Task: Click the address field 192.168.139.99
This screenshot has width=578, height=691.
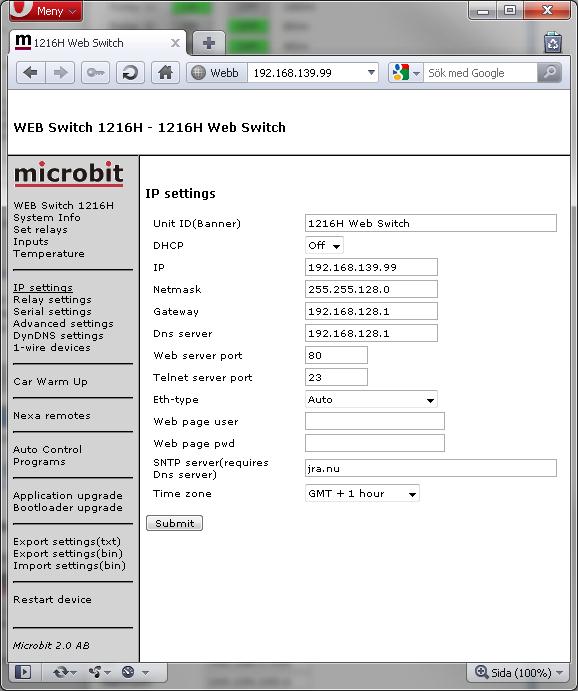Action: [307, 73]
